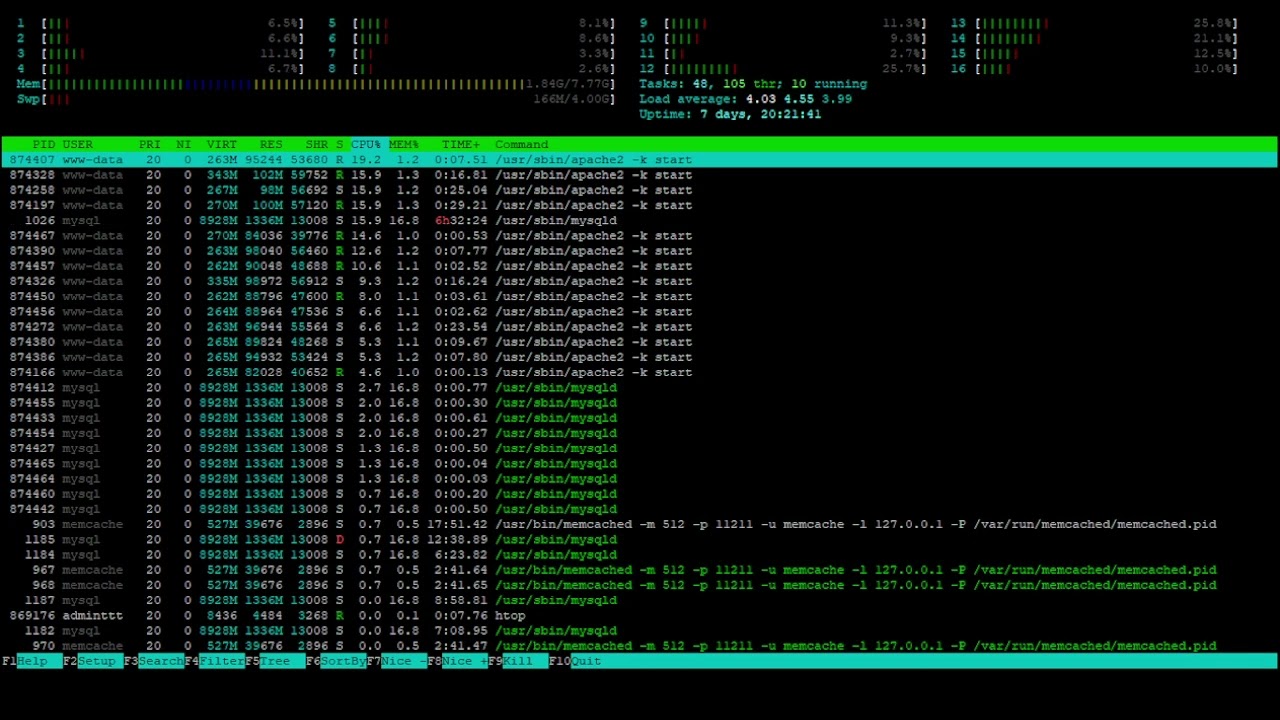Sort by the PRI column header

tap(150, 144)
